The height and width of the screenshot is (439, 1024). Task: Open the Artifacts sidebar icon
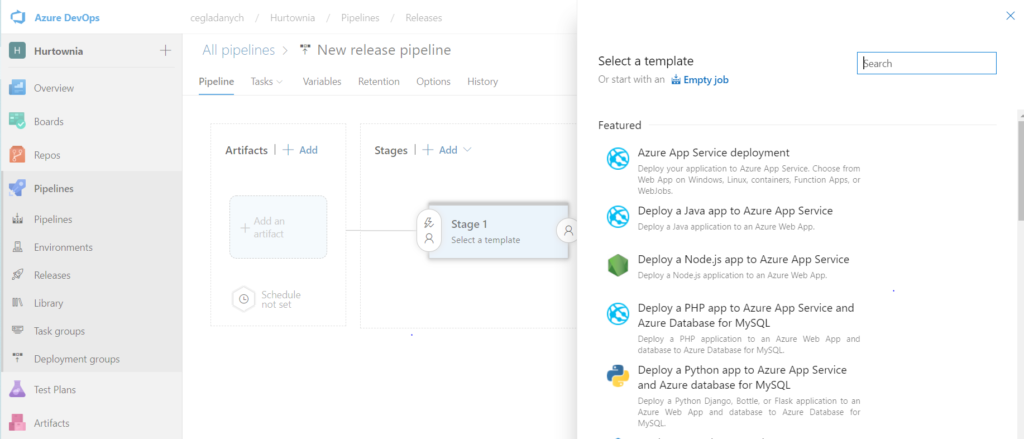click(x=17, y=423)
